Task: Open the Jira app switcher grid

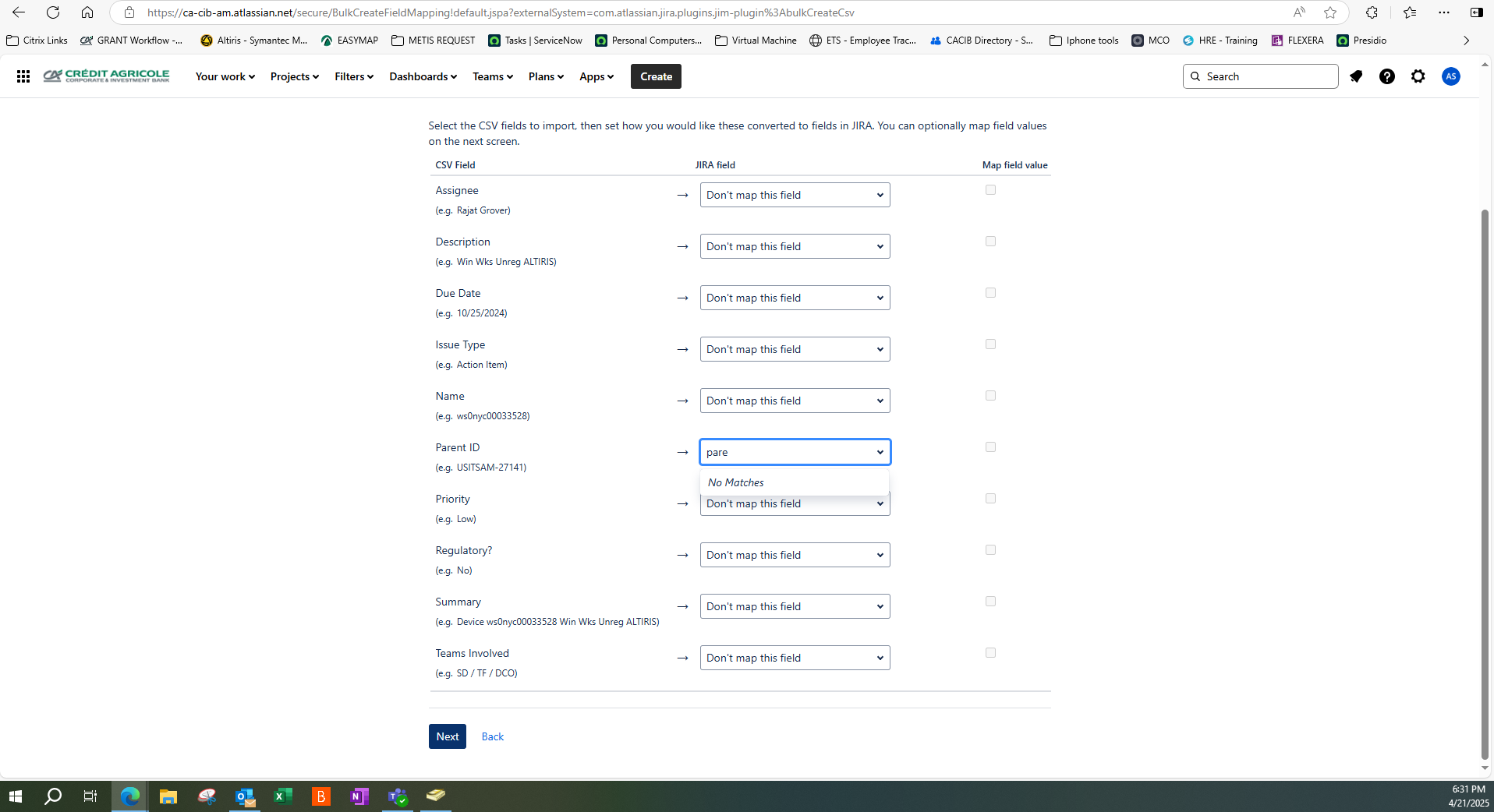Action: tap(23, 76)
